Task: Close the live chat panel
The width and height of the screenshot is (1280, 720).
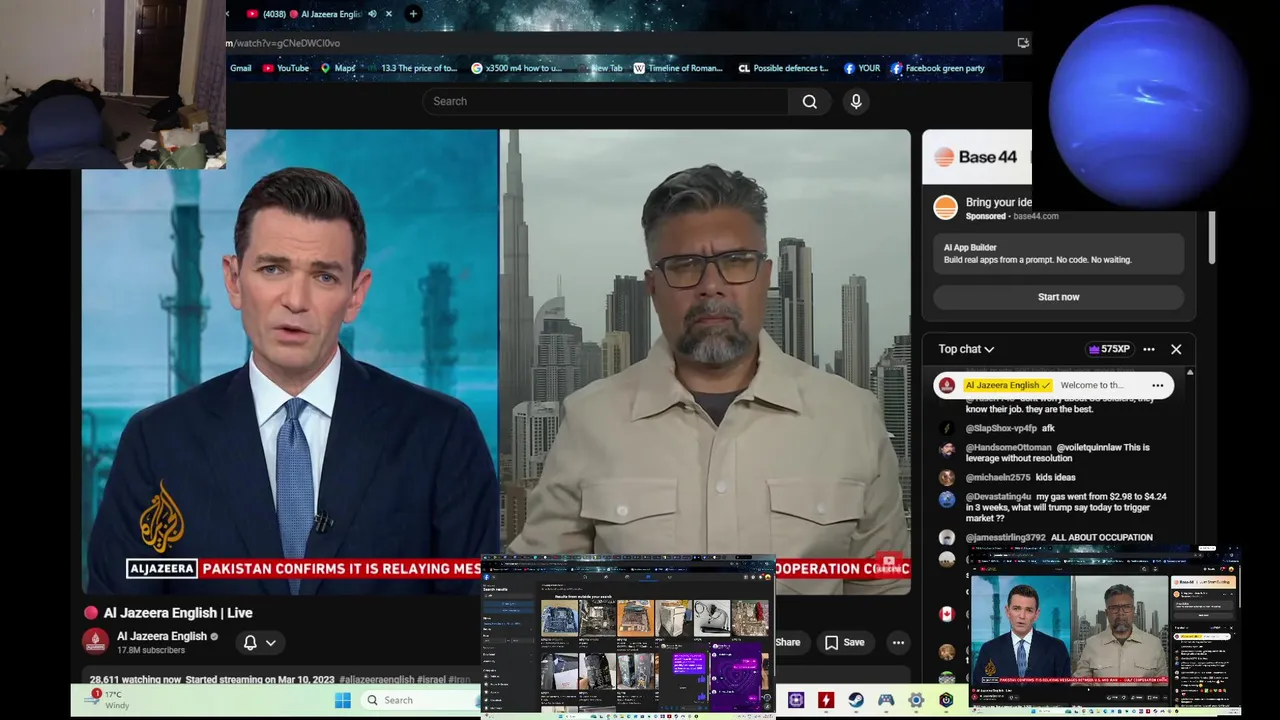Action: click(x=1176, y=349)
